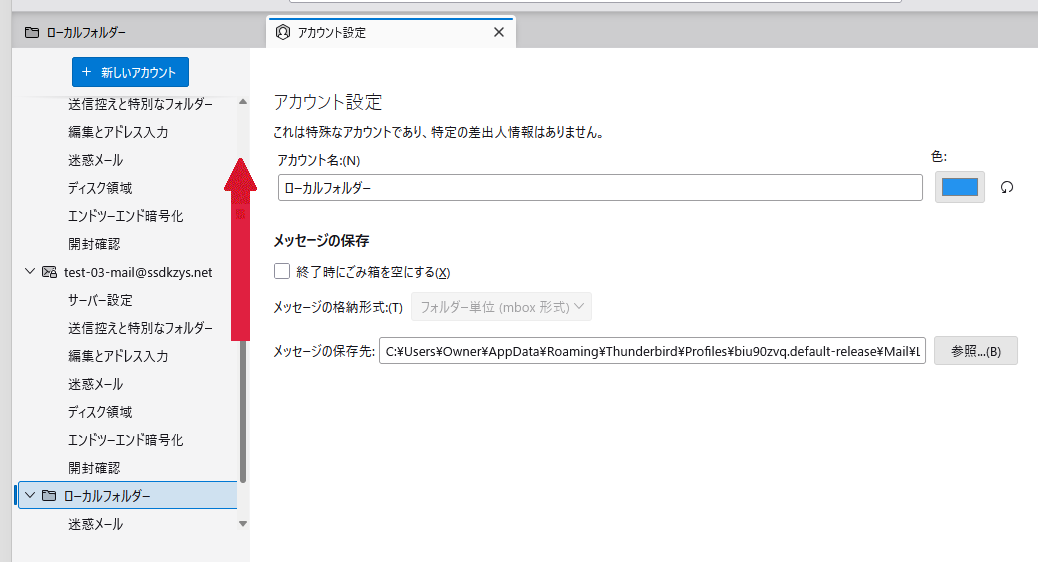Open the blue account color swatch
The image size is (1038, 562).
click(959, 187)
